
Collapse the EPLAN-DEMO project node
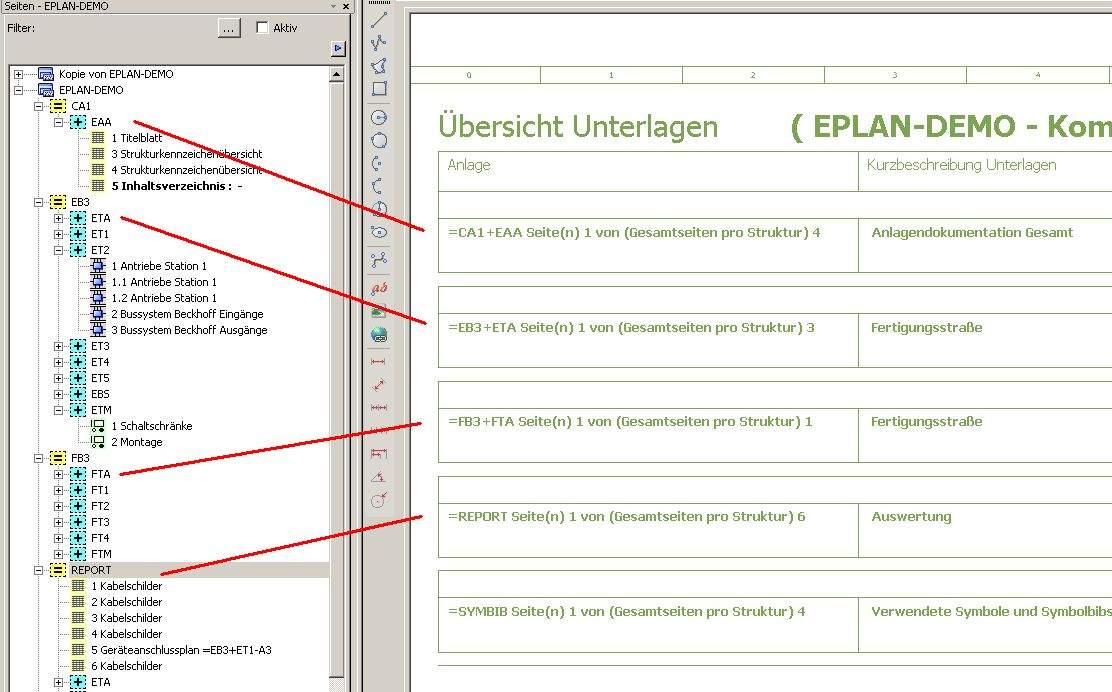[x=18, y=90]
